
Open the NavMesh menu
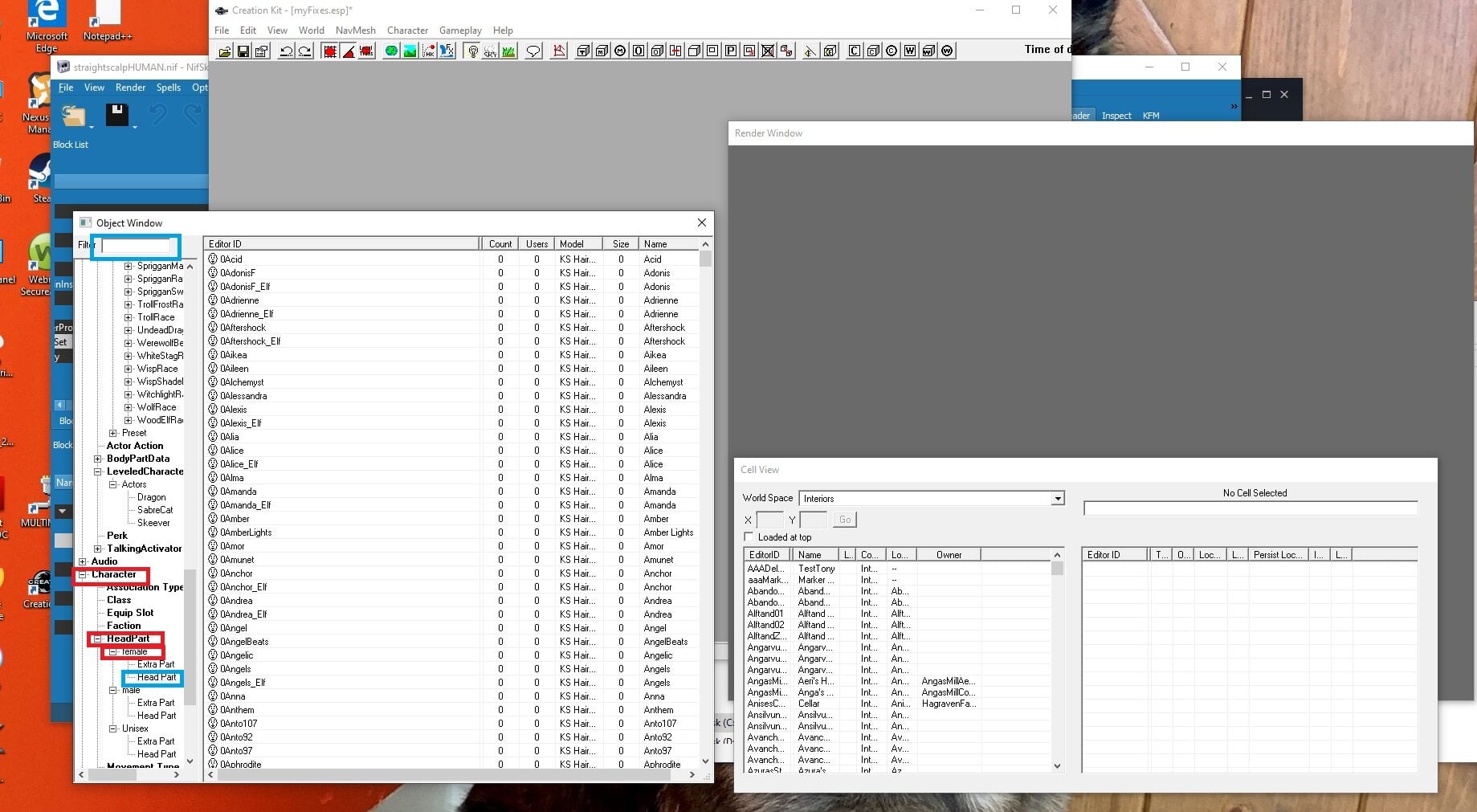tap(355, 31)
